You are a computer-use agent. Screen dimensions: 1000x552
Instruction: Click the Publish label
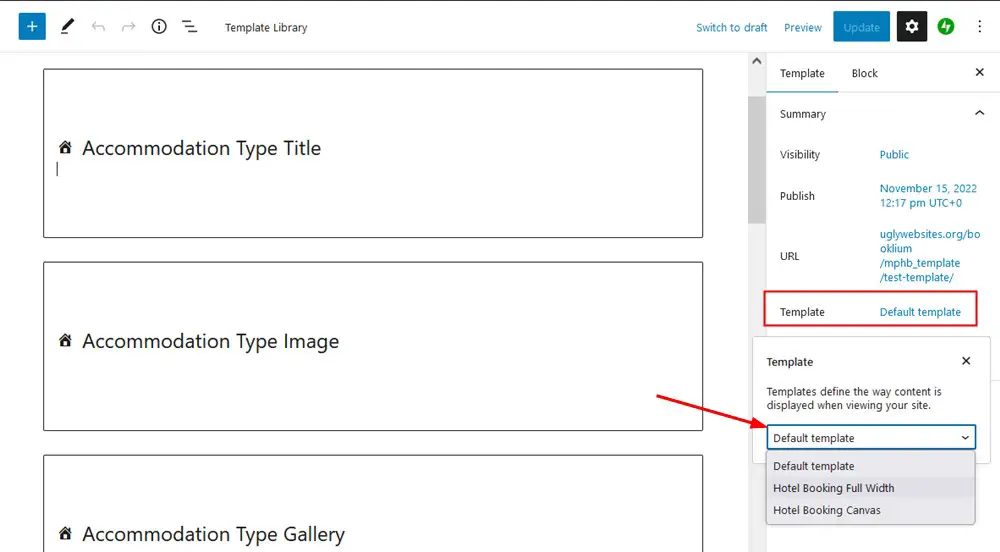797,196
